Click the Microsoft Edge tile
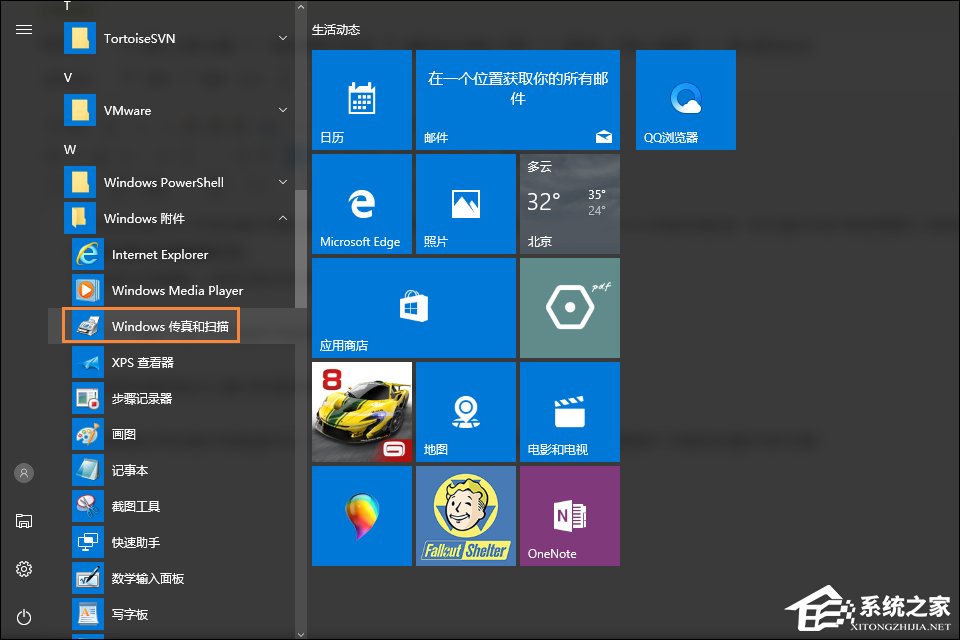960x640 pixels. tap(361, 203)
